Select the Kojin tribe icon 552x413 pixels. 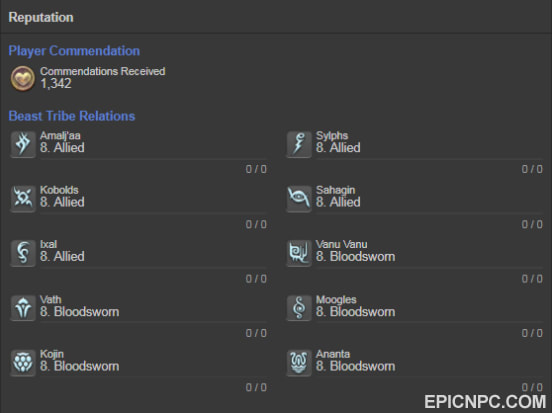(x=23, y=362)
